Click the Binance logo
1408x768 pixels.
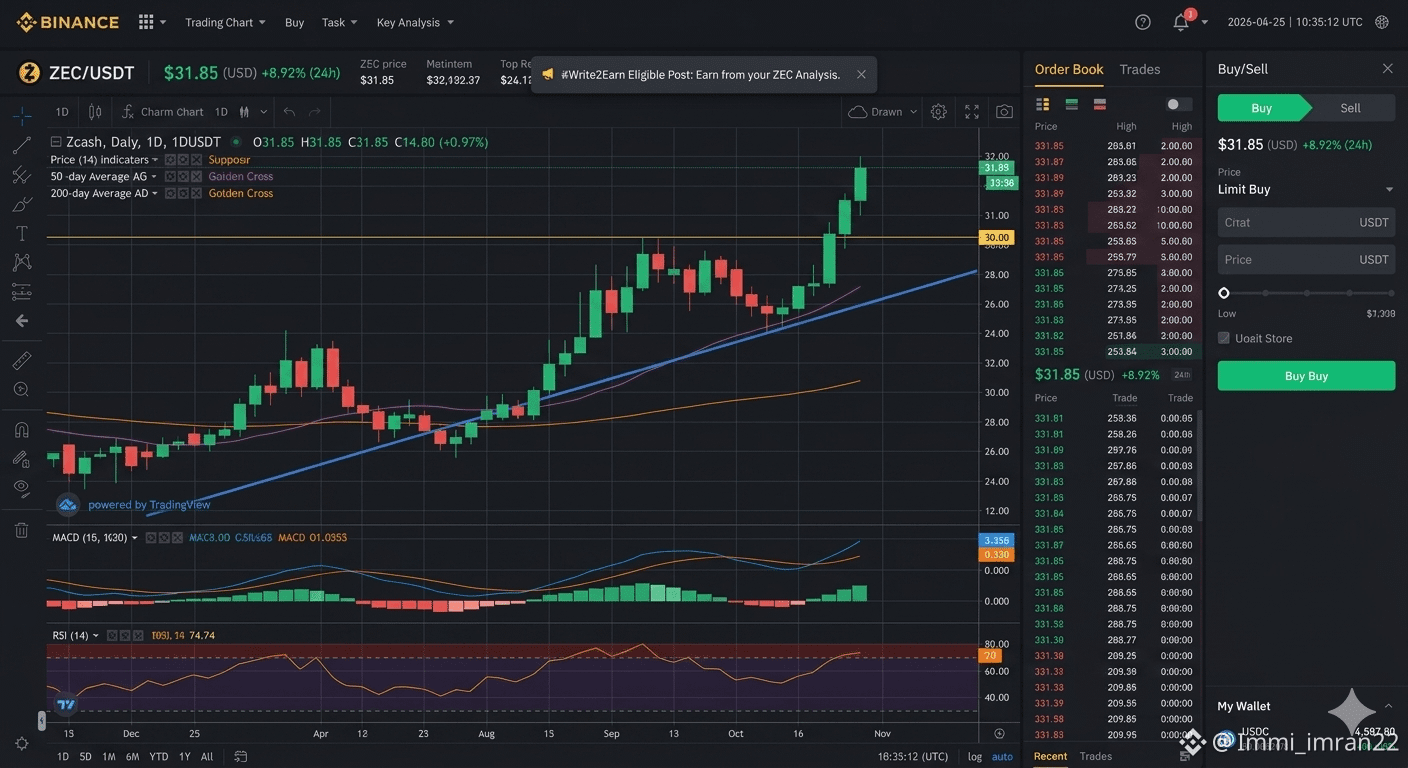pyautogui.click(x=68, y=22)
